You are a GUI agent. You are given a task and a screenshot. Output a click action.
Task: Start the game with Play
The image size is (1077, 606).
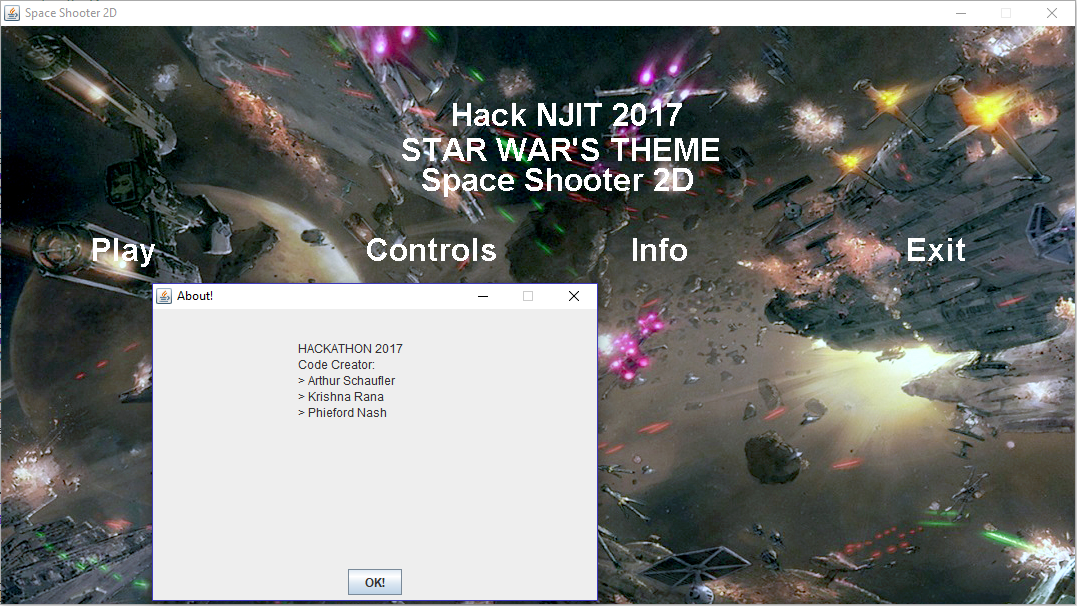click(123, 251)
